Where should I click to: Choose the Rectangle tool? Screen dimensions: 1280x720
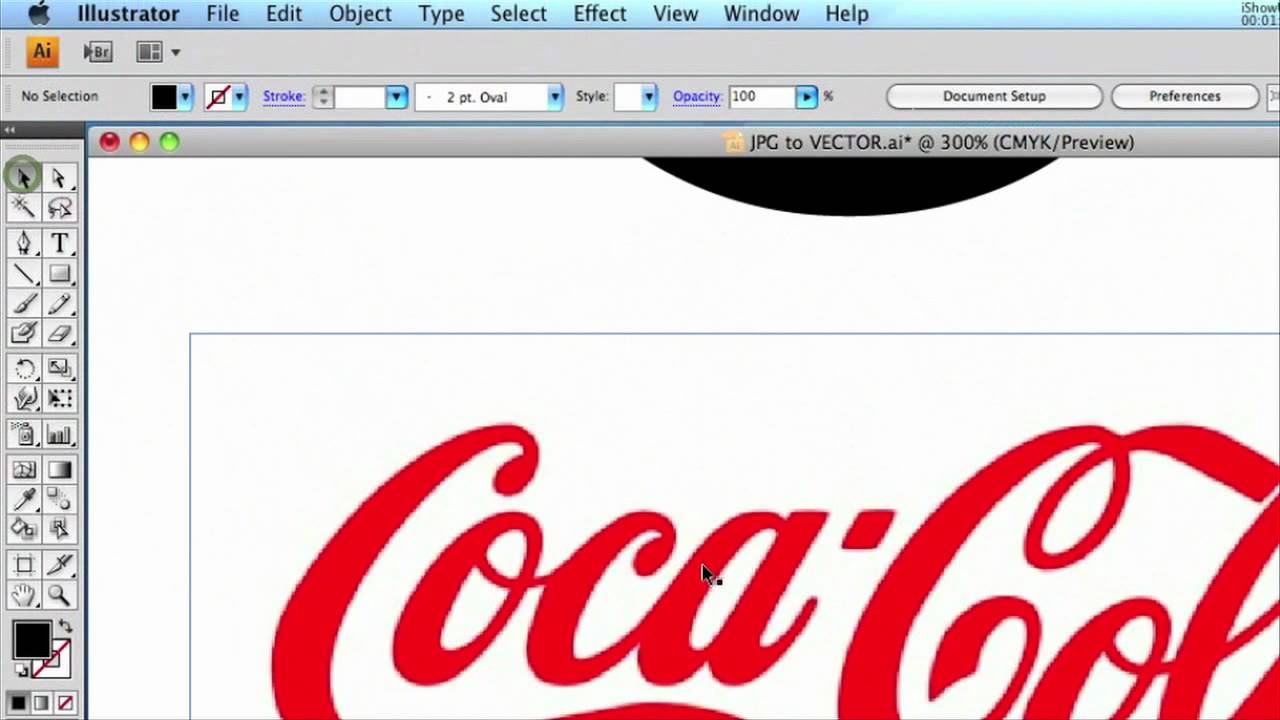pos(59,274)
